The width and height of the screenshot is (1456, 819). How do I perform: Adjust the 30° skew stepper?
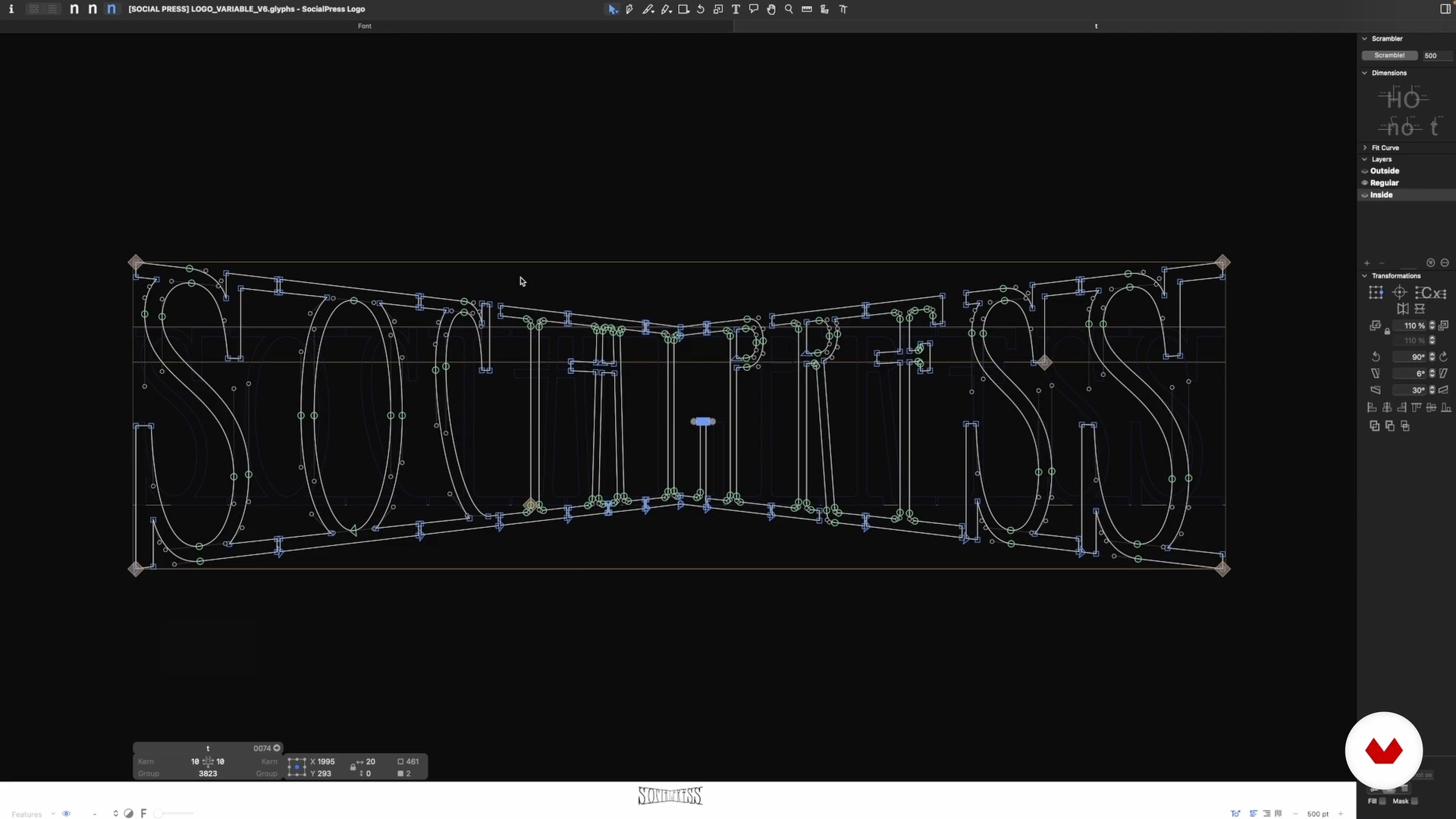tap(1432, 390)
